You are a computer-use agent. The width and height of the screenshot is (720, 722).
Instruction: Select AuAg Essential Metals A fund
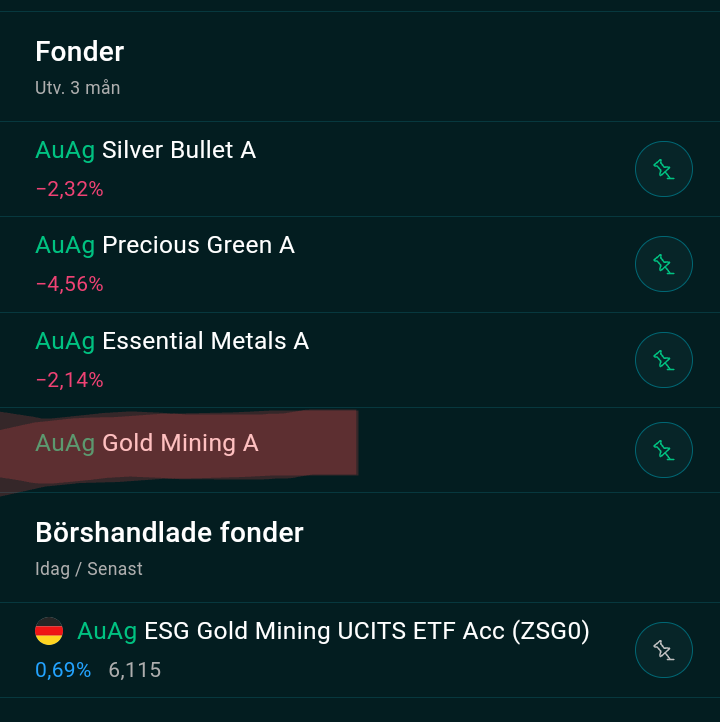tap(172, 341)
